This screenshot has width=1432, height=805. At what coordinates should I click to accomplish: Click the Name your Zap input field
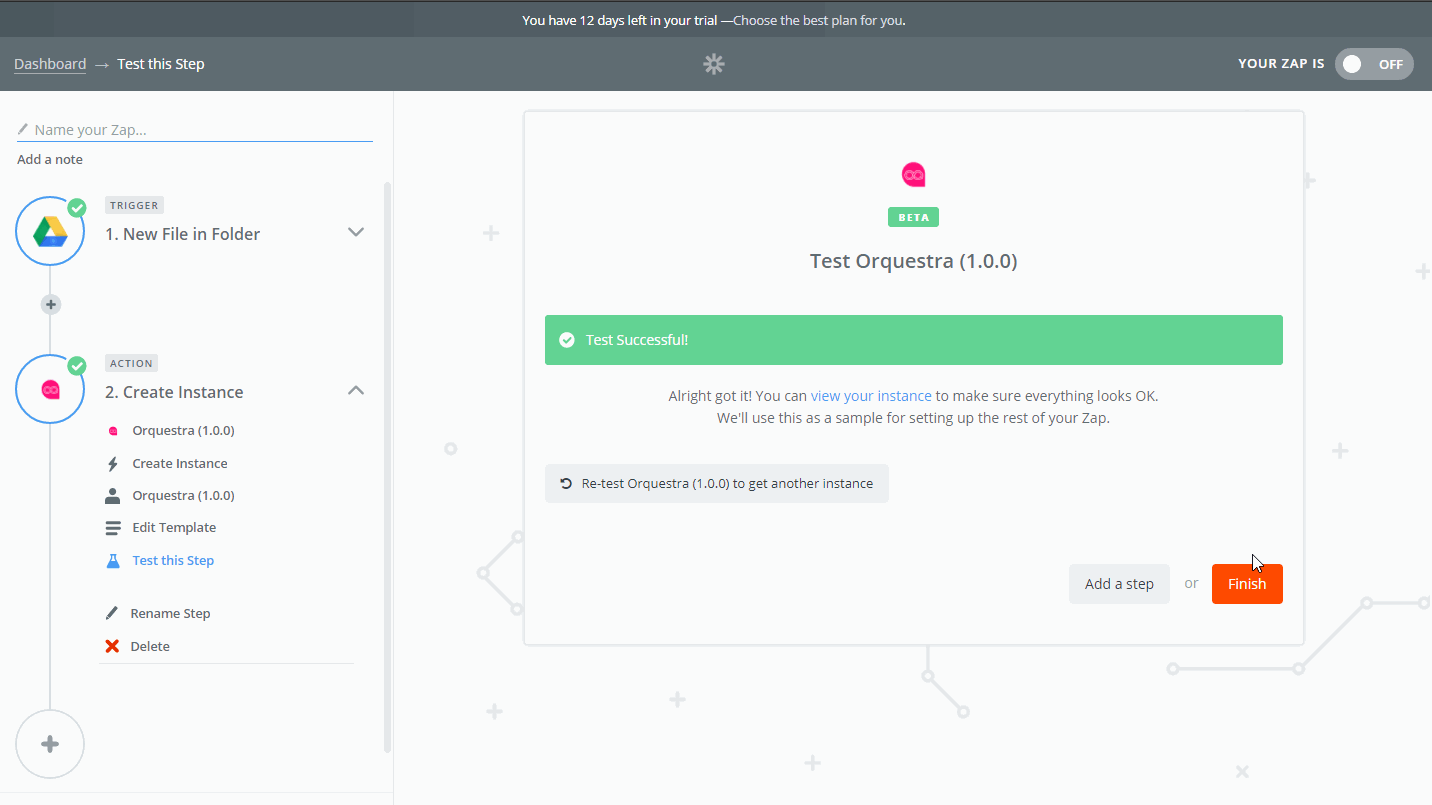[x=195, y=130]
